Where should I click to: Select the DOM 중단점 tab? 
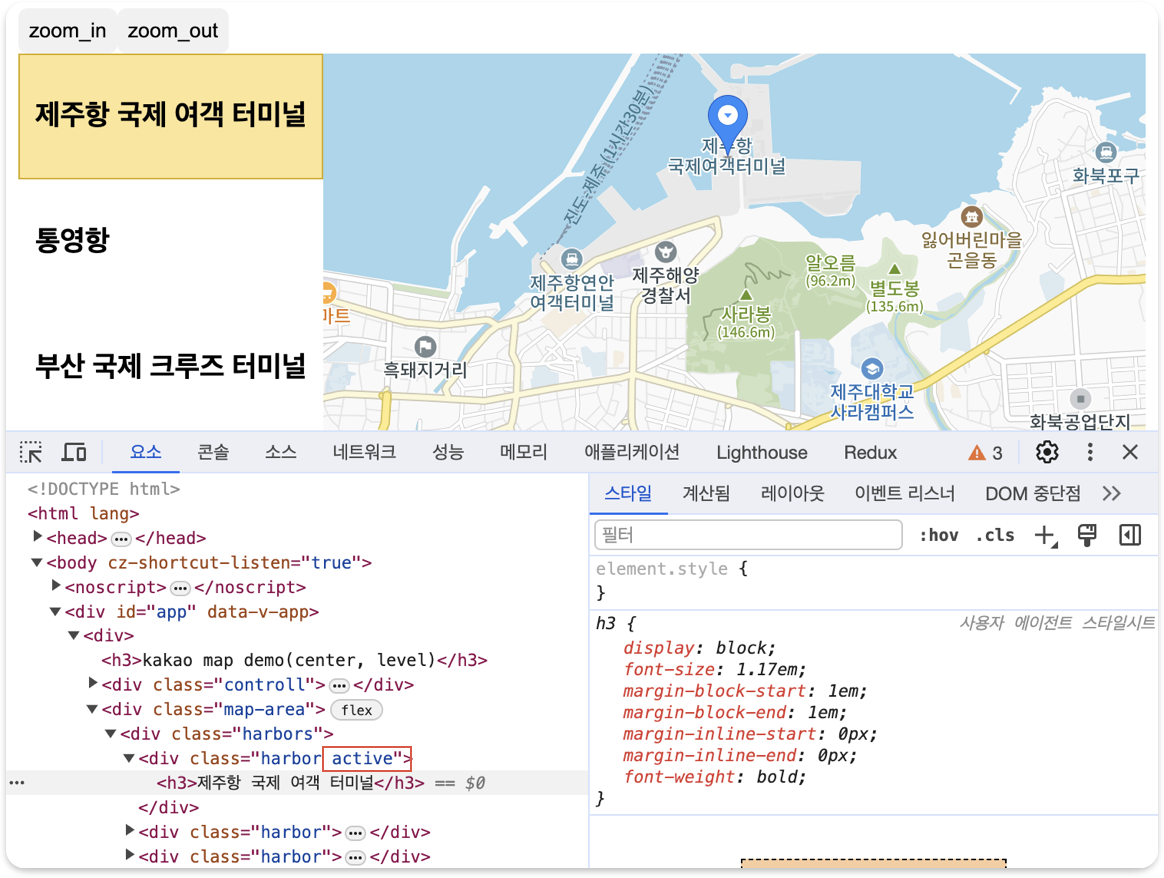(x=1033, y=494)
